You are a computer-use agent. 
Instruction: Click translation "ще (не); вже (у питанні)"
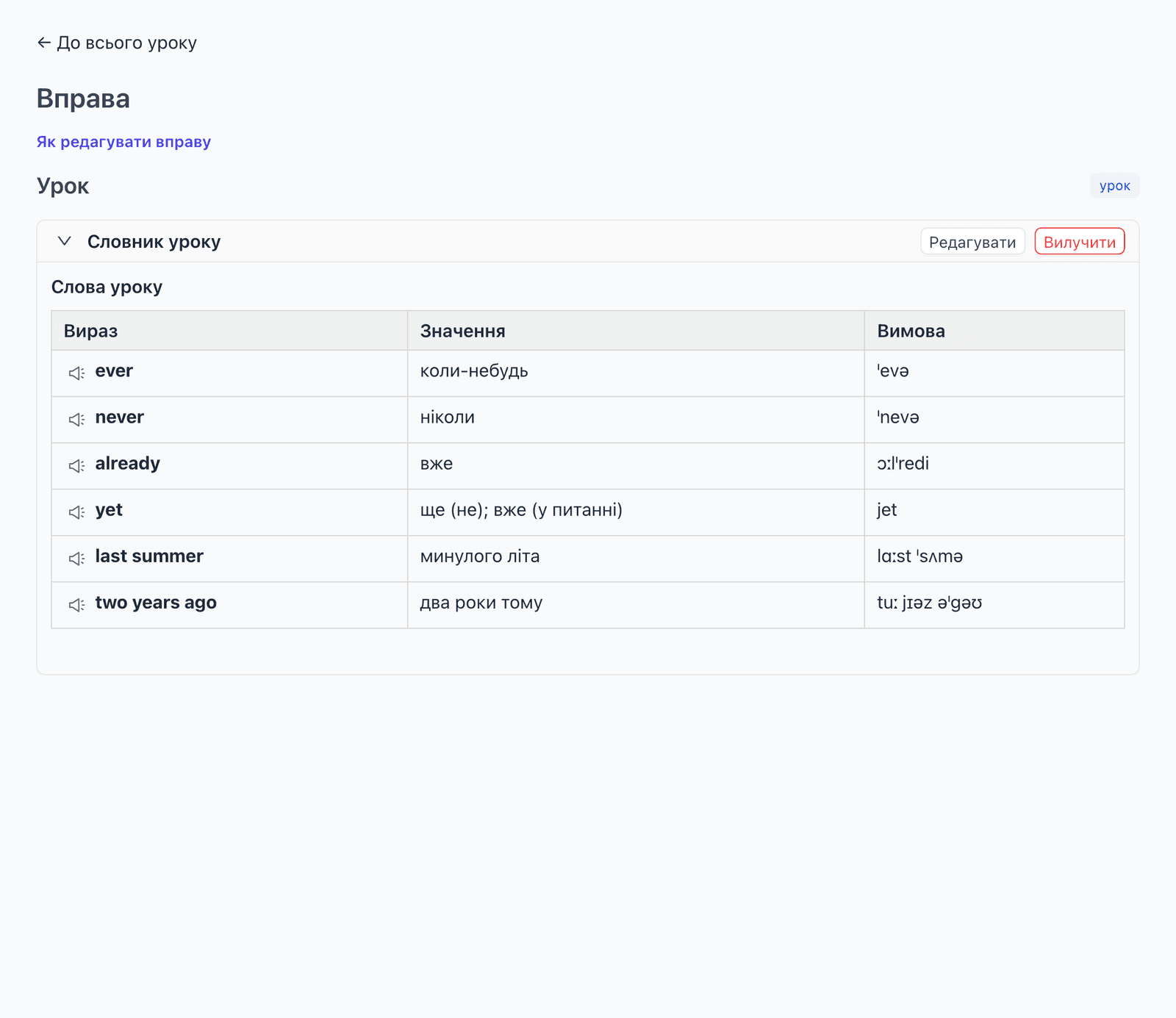[521, 510]
